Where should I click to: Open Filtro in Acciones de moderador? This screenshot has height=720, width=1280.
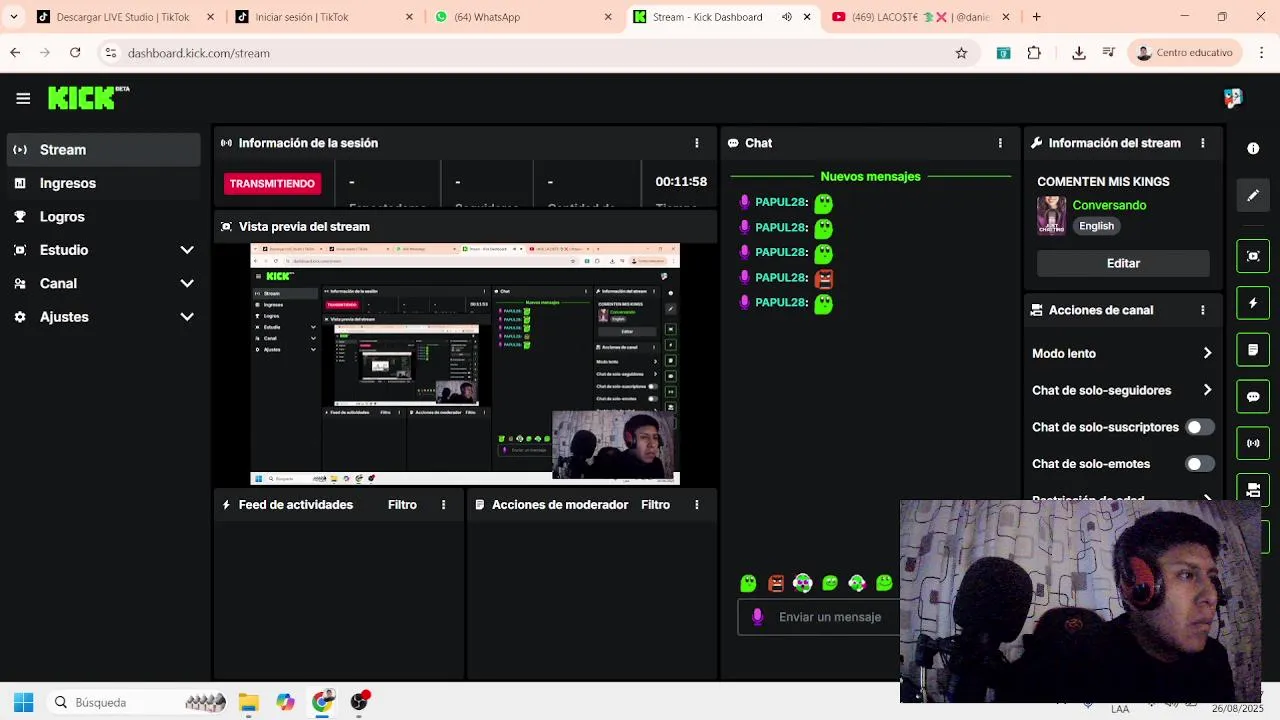click(x=655, y=505)
